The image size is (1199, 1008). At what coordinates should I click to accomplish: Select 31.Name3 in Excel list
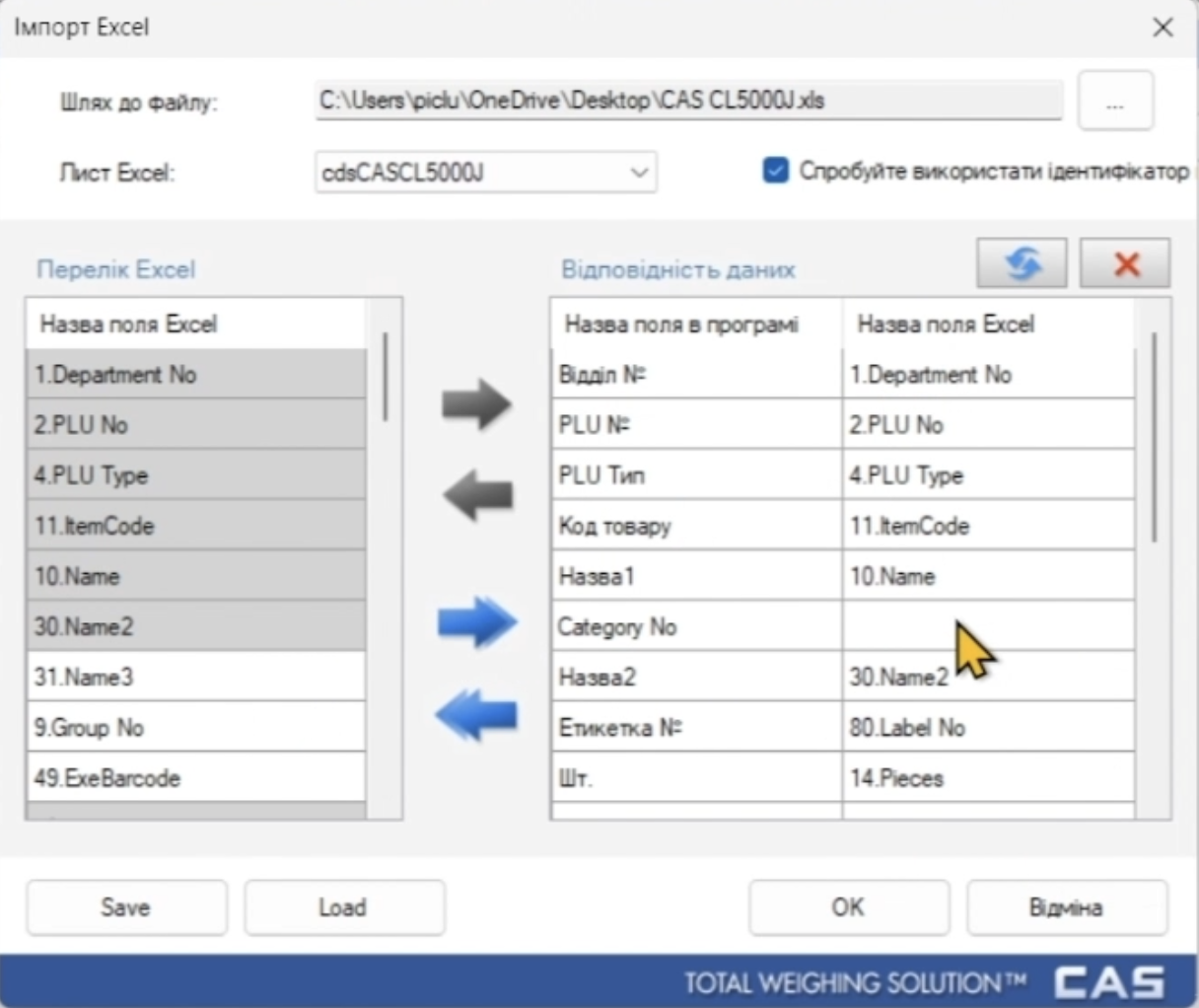click(x=195, y=678)
